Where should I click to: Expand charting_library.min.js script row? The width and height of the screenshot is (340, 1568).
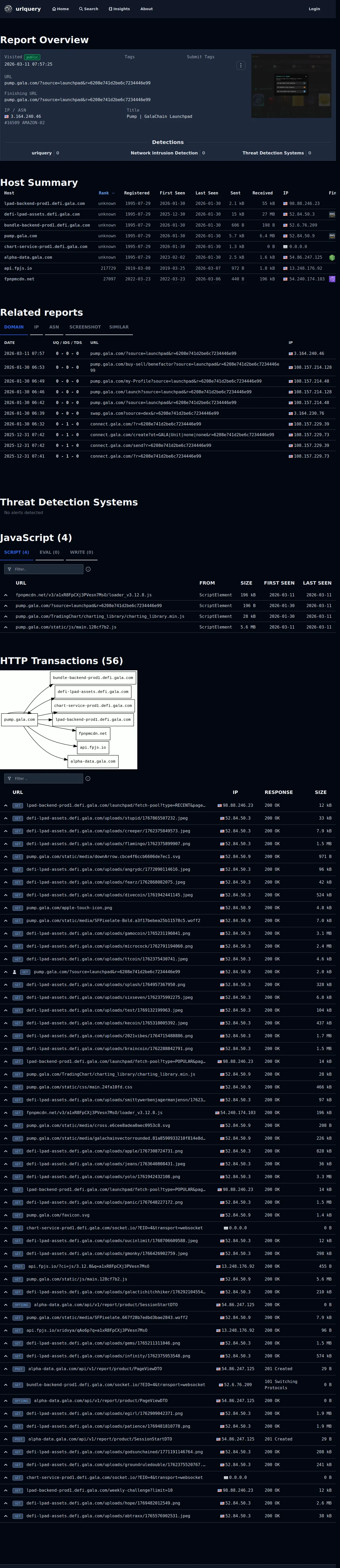(6, 616)
